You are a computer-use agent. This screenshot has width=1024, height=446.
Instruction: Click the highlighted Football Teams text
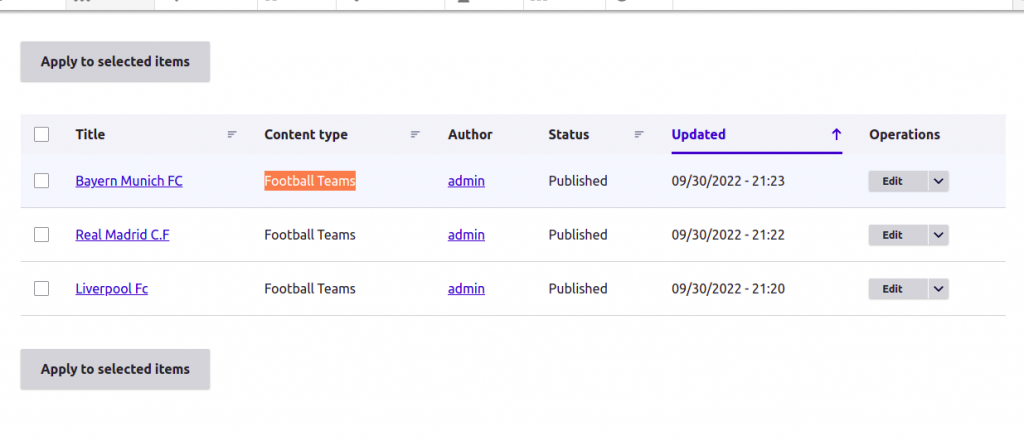click(310, 181)
